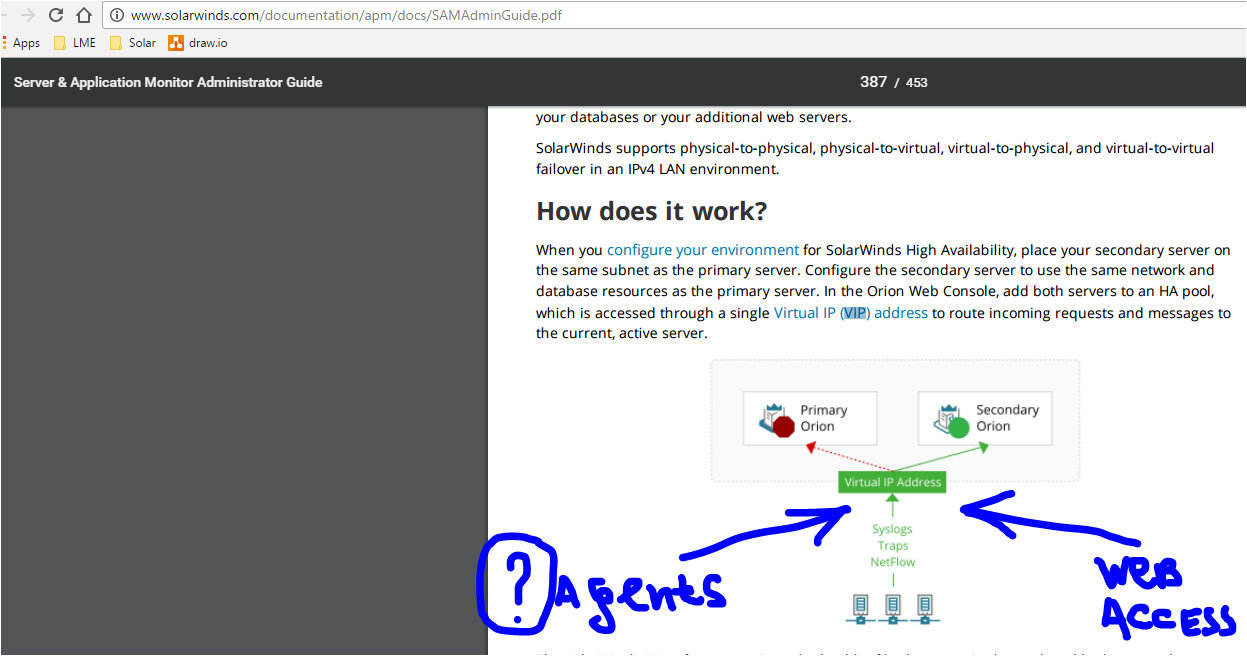This screenshot has width=1247, height=656.
Task: Click the PDF title Server & Application Monitor Administrator Guide
Action: (168, 82)
